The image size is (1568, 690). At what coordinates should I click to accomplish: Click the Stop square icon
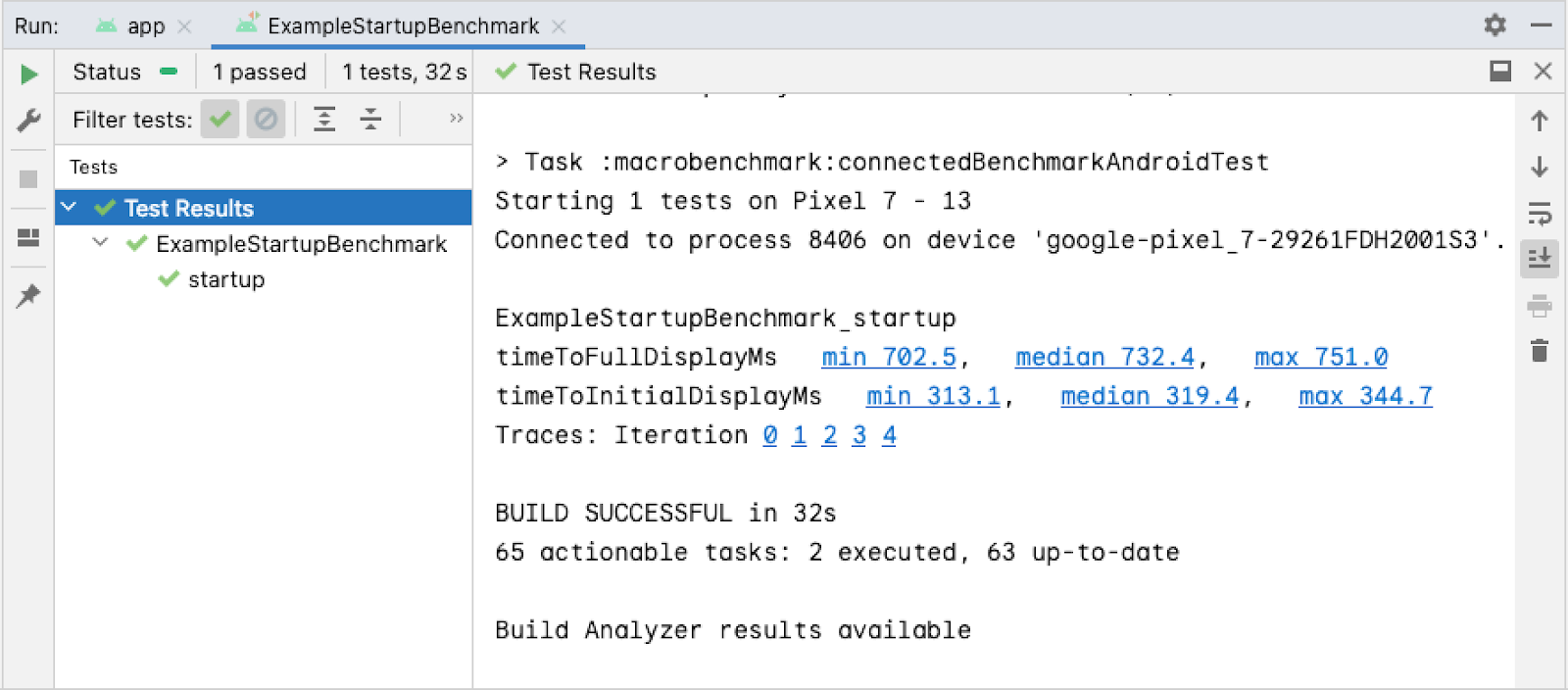click(28, 179)
